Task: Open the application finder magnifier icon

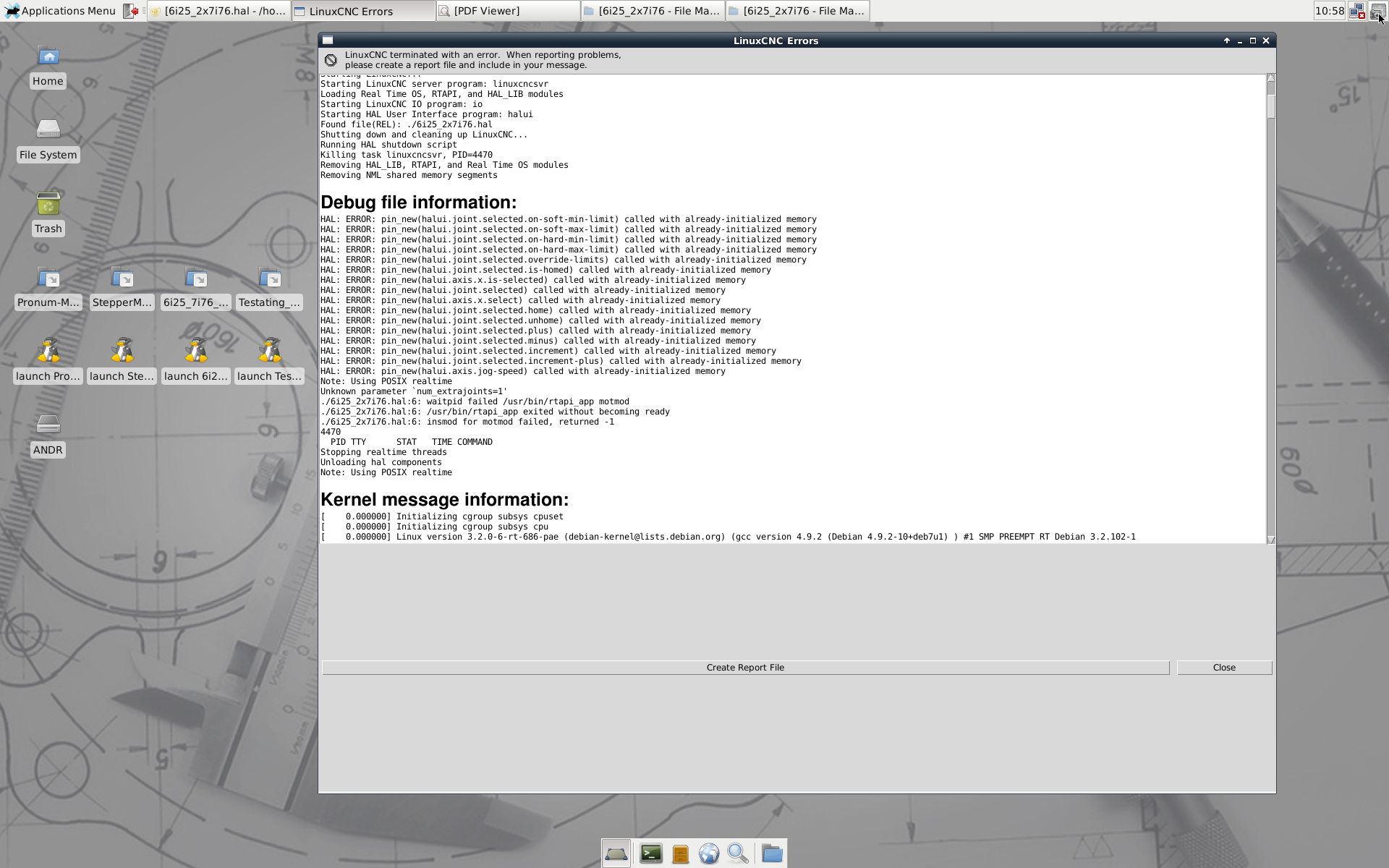Action: tap(737, 854)
